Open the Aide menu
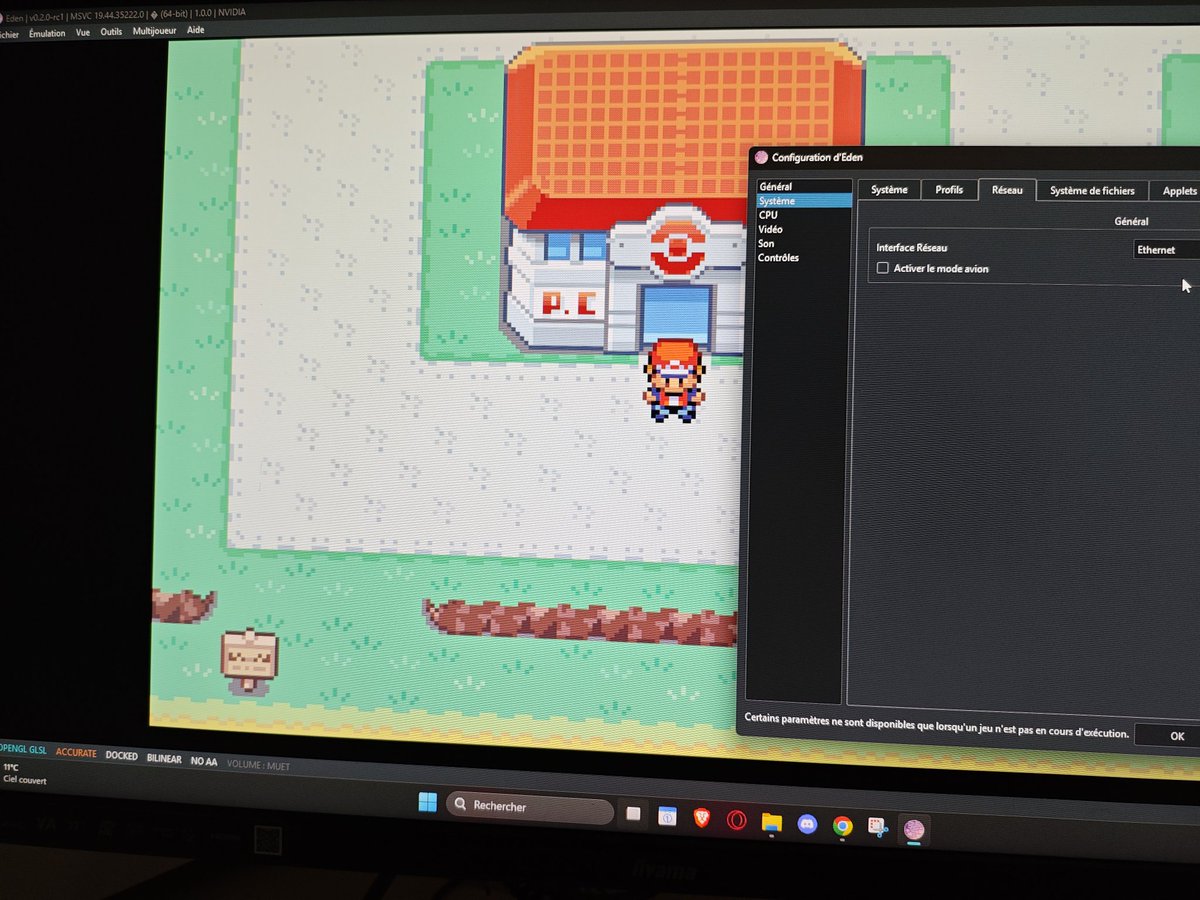The height and width of the screenshot is (900, 1200). tap(196, 30)
